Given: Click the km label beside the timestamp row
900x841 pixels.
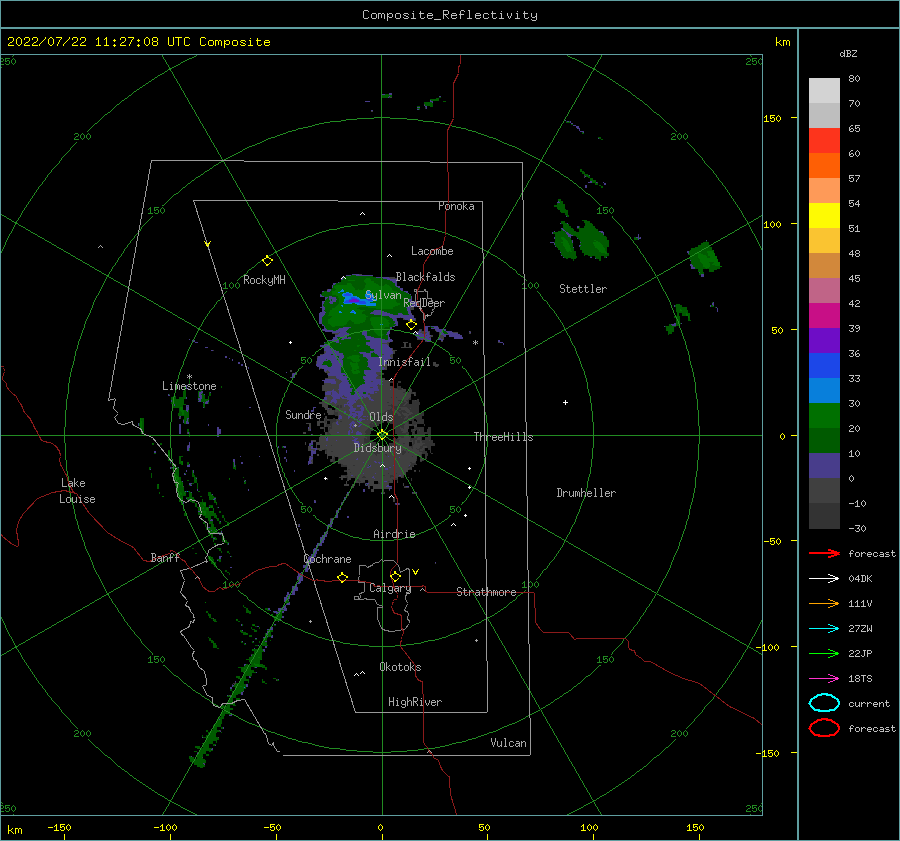Looking at the screenshot, I should 783,42.
